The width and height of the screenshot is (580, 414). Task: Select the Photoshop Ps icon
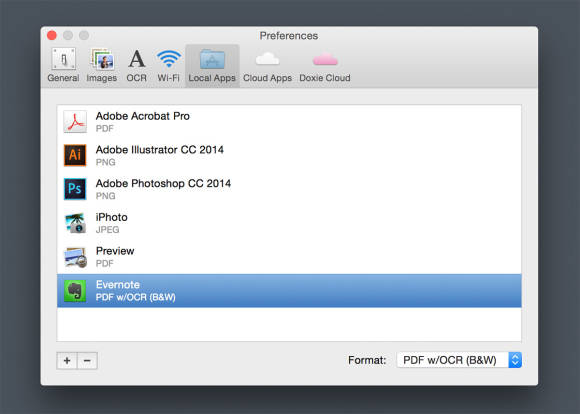click(75, 189)
